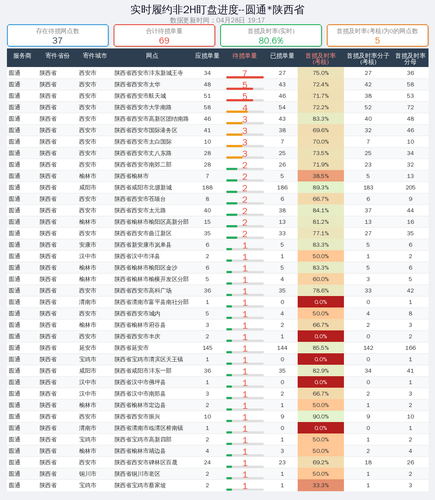Select outlet 陕西省榆林市府谷县

click(140, 325)
